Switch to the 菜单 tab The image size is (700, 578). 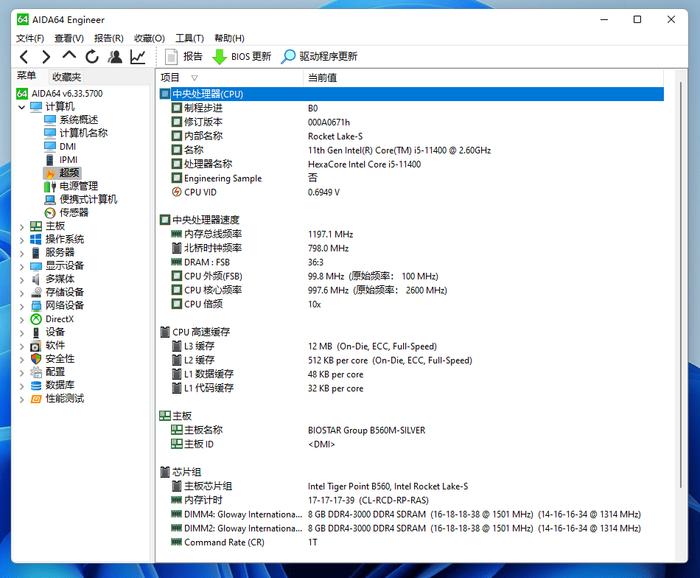26,76
